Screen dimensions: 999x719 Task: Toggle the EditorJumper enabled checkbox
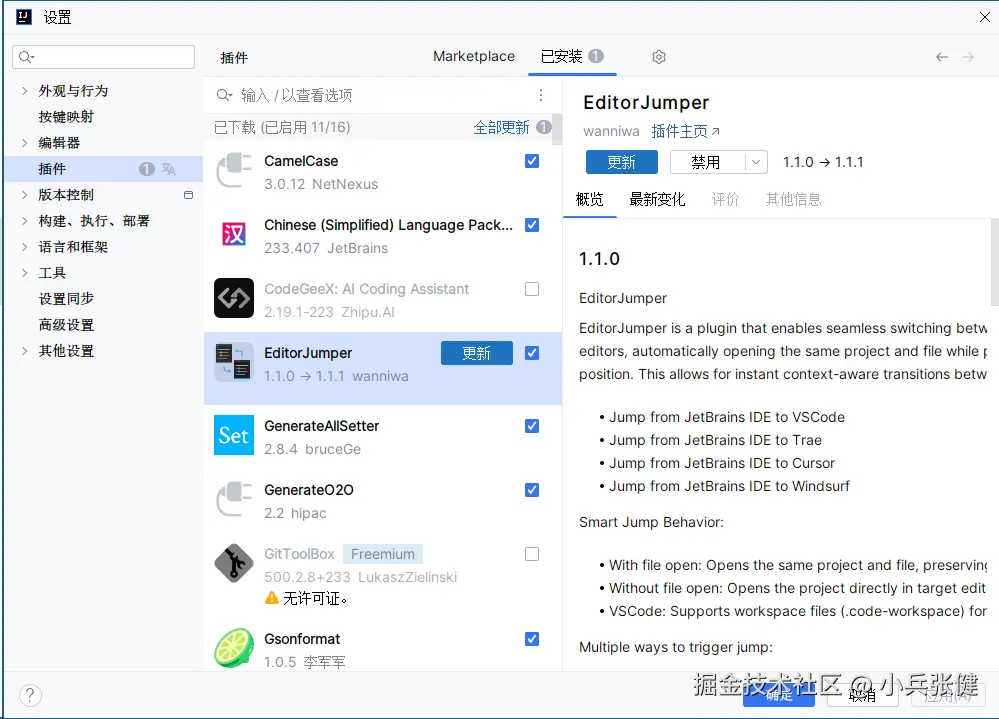pos(532,353)
